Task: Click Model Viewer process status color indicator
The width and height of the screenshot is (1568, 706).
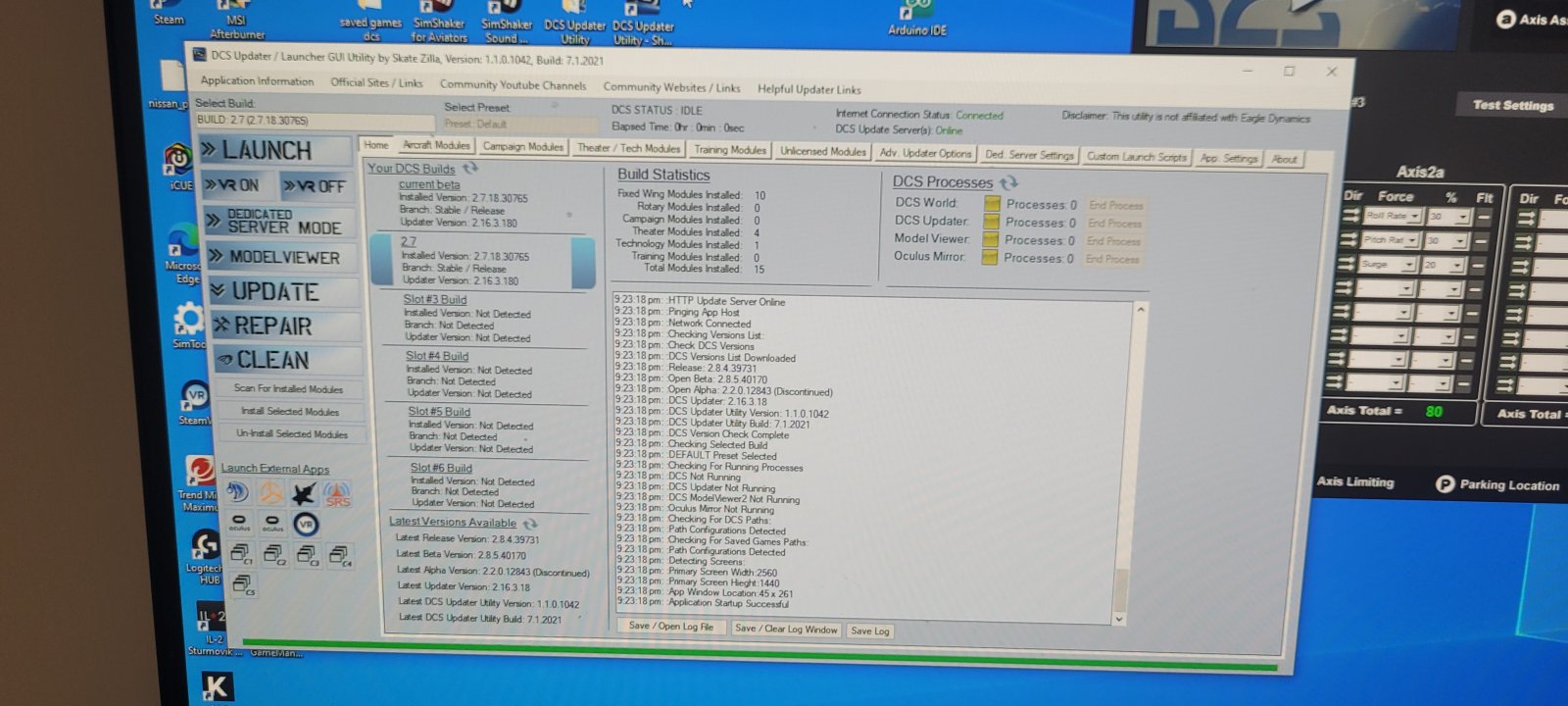Action: 990,239
